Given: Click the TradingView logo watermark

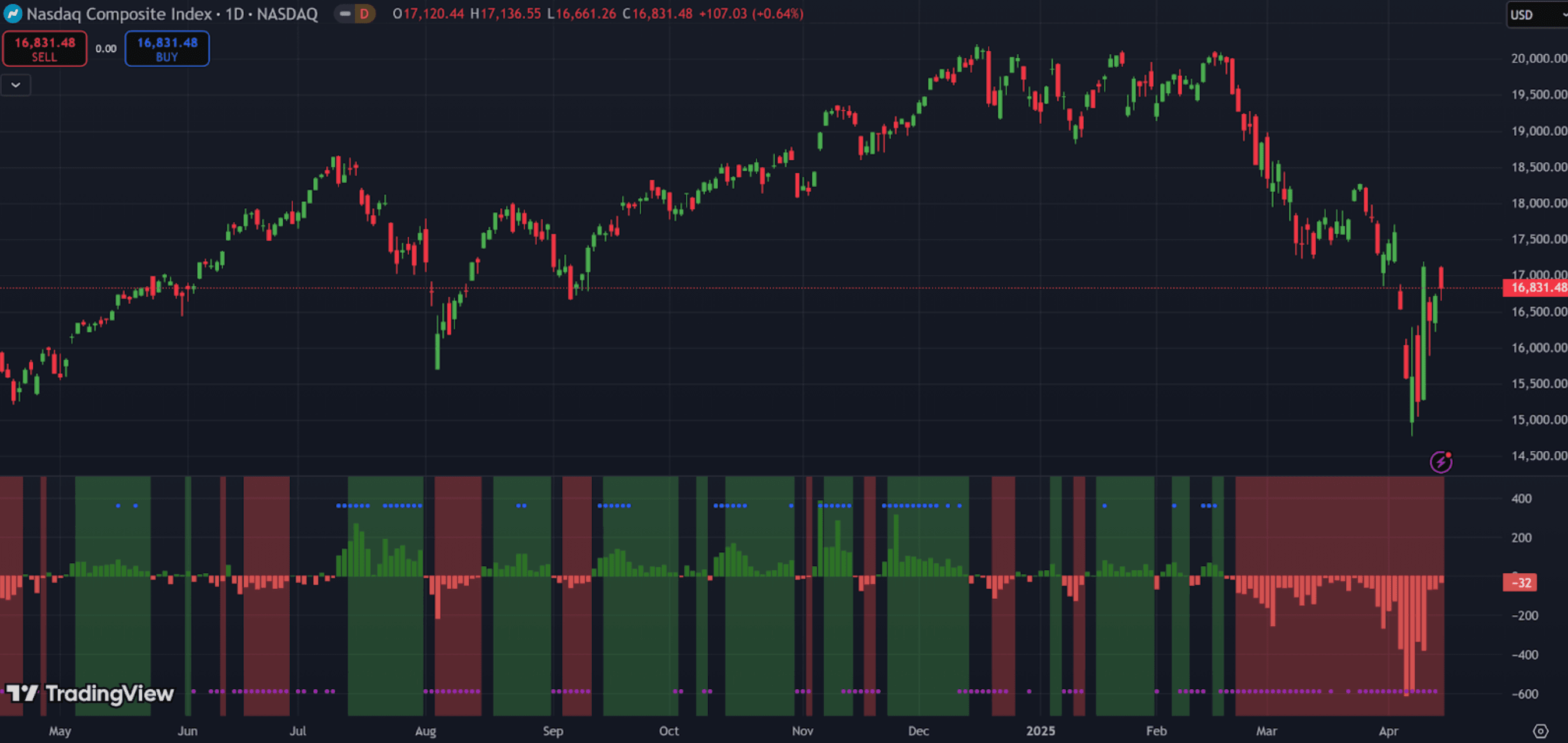Looking at the screenshot, I should (90, 693).
